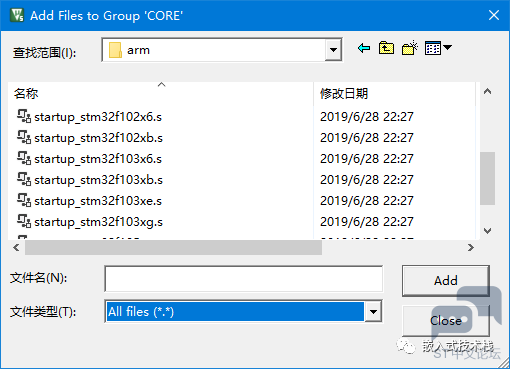510x369 pixels.
Task: Focus the 文件名 file name input field
Action: tap(244, 279)
